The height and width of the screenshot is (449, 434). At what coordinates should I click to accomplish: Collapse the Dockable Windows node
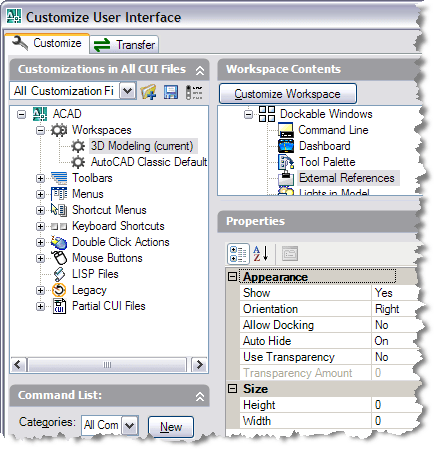click(x=248, y=115)
